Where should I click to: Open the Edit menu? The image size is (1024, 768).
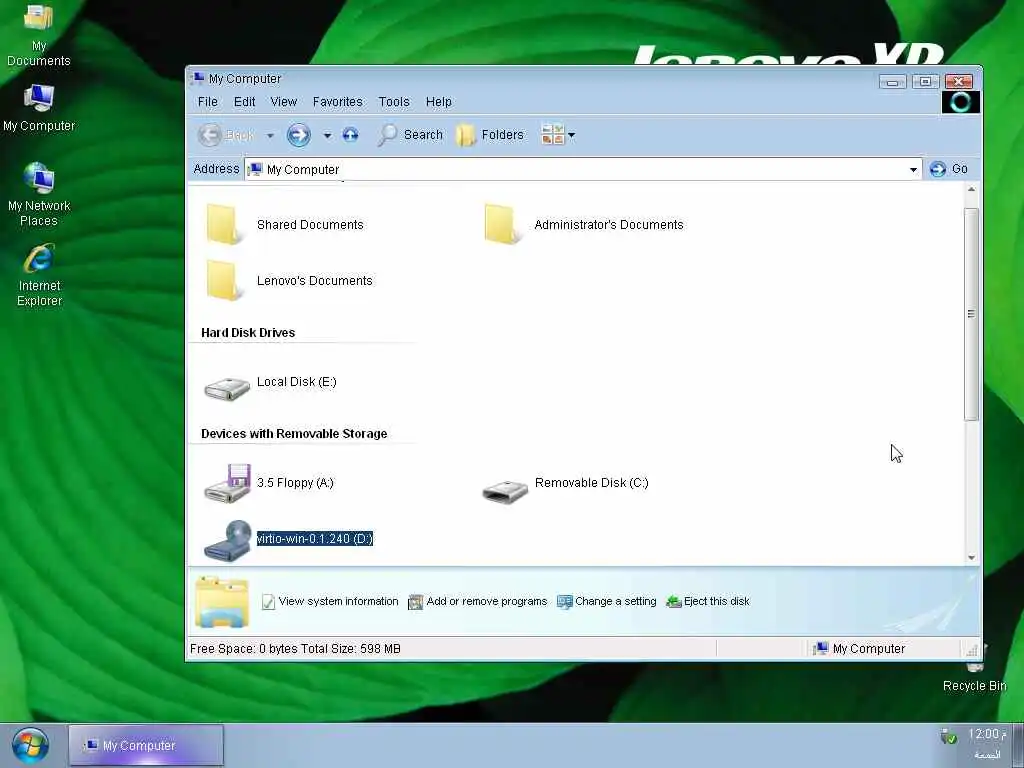[244, 102]
